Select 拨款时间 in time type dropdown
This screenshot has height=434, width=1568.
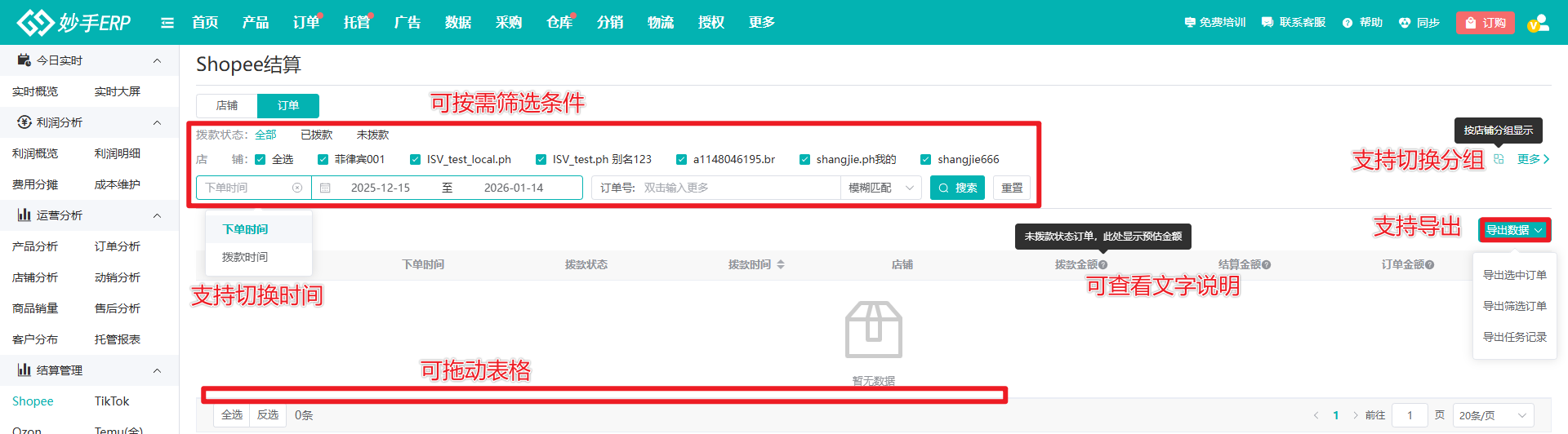(259, 257)
